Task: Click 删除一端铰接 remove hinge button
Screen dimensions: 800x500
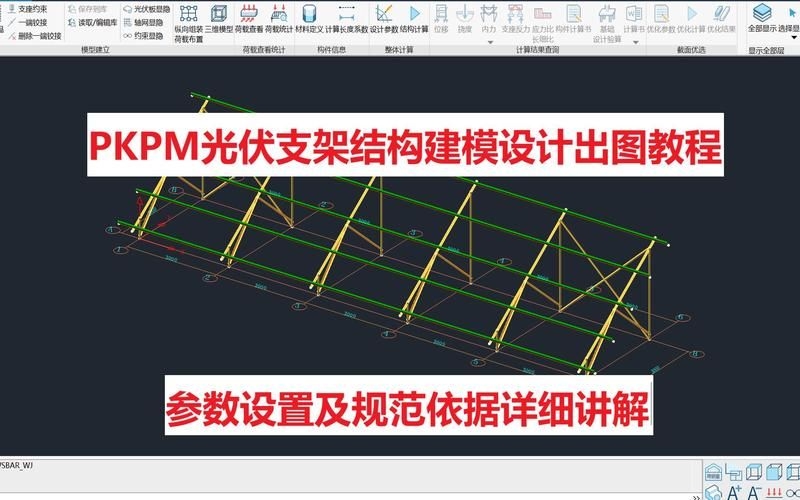Action: pos(32,35)
